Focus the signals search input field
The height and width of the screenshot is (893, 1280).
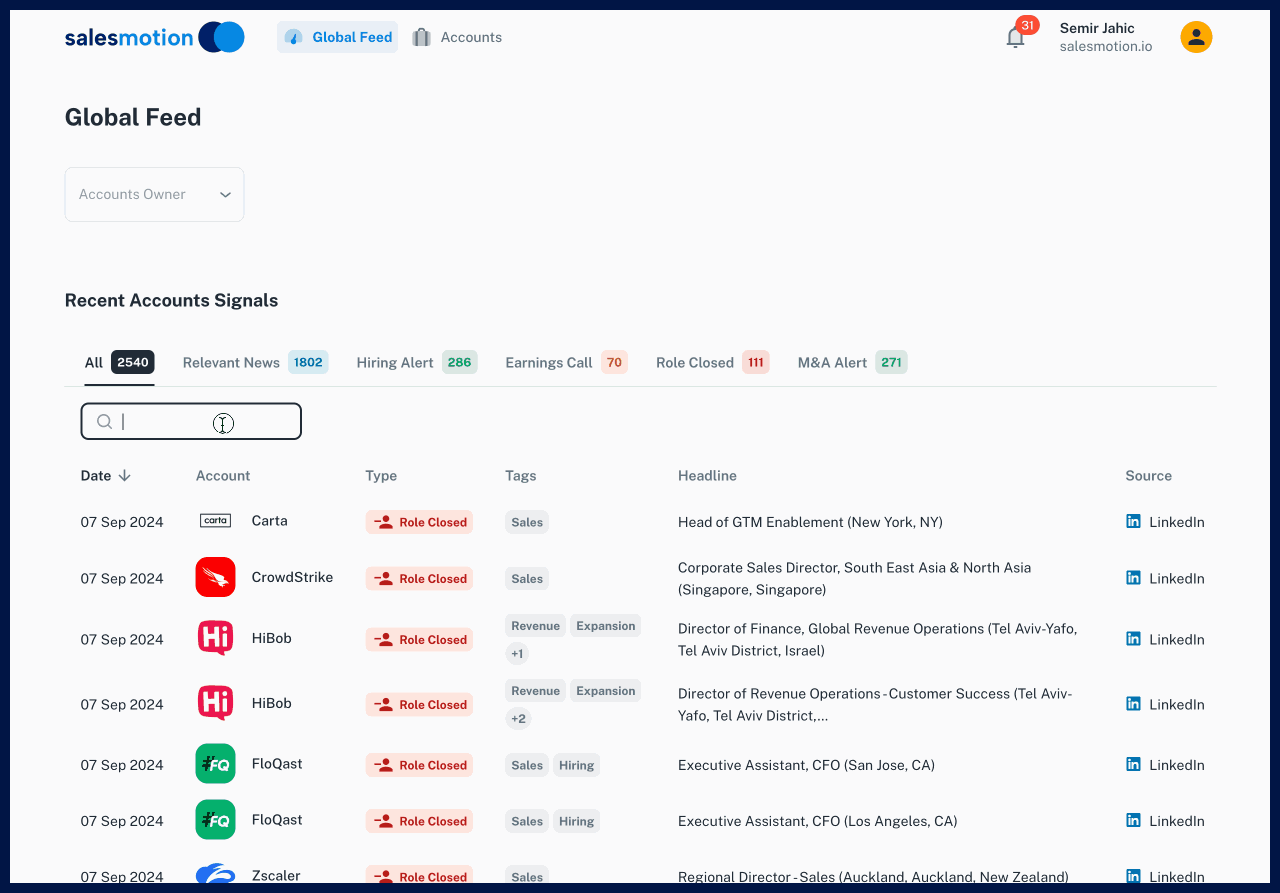coord(200,422)
